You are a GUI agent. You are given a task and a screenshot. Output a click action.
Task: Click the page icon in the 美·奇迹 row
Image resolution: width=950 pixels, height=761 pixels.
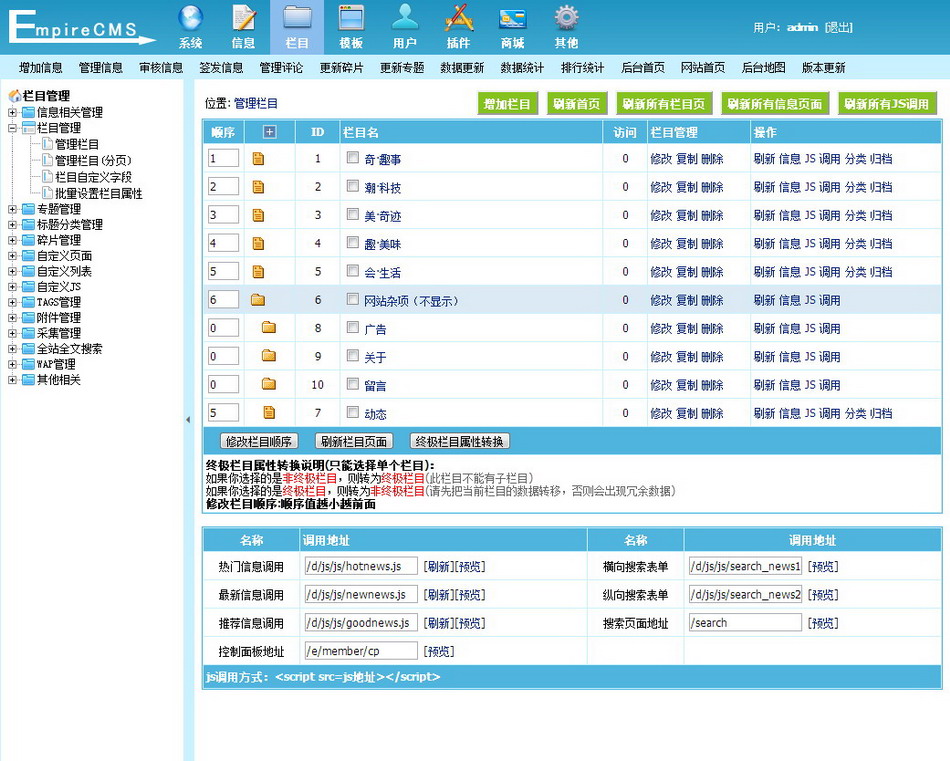pyautogui.click(x=258, y=215)
